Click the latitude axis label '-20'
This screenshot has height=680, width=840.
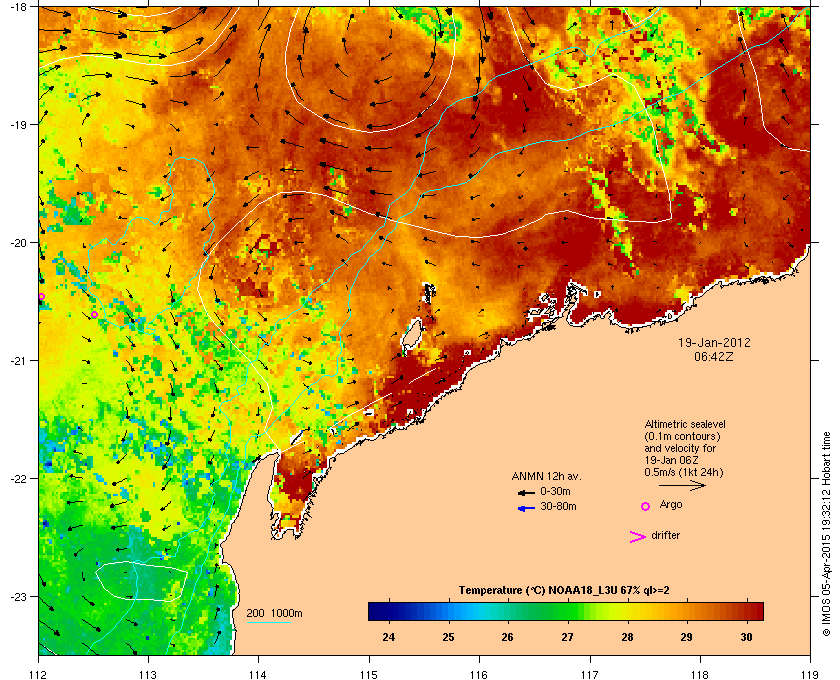(x=18, y=243)
